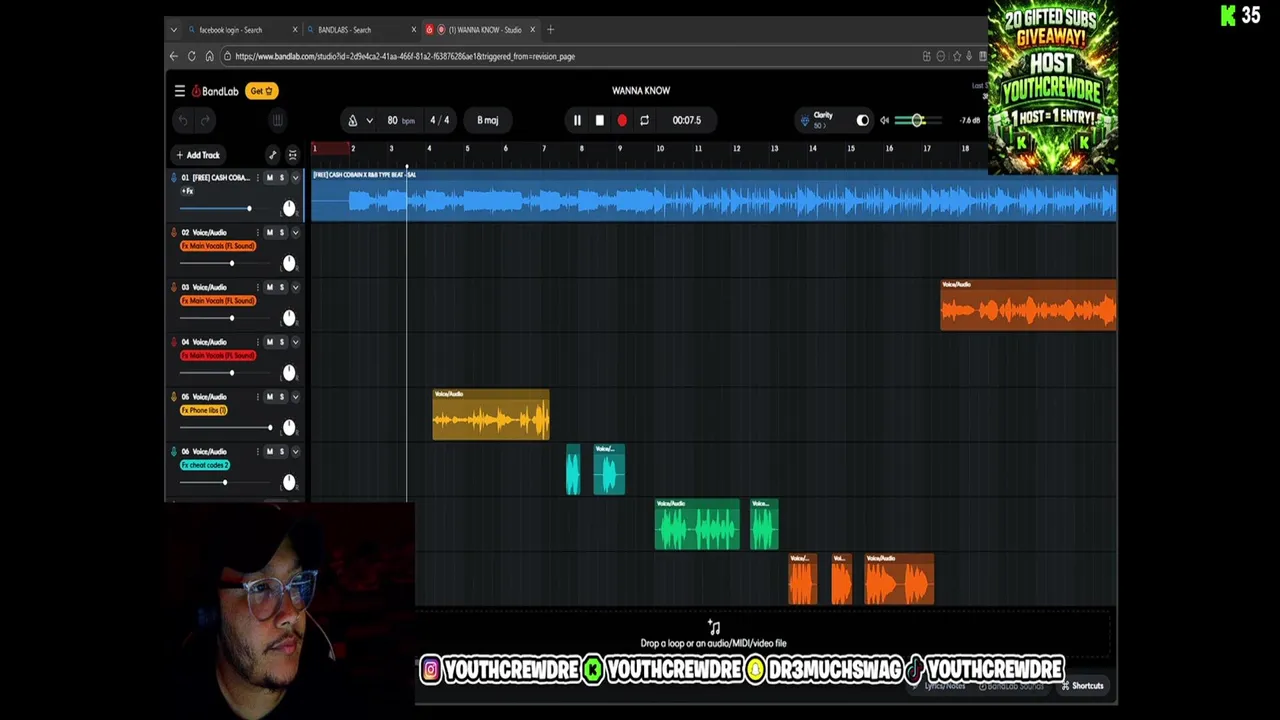
Task: Open the virtual MIDI keyboard icon
Action: coord(277,120)
